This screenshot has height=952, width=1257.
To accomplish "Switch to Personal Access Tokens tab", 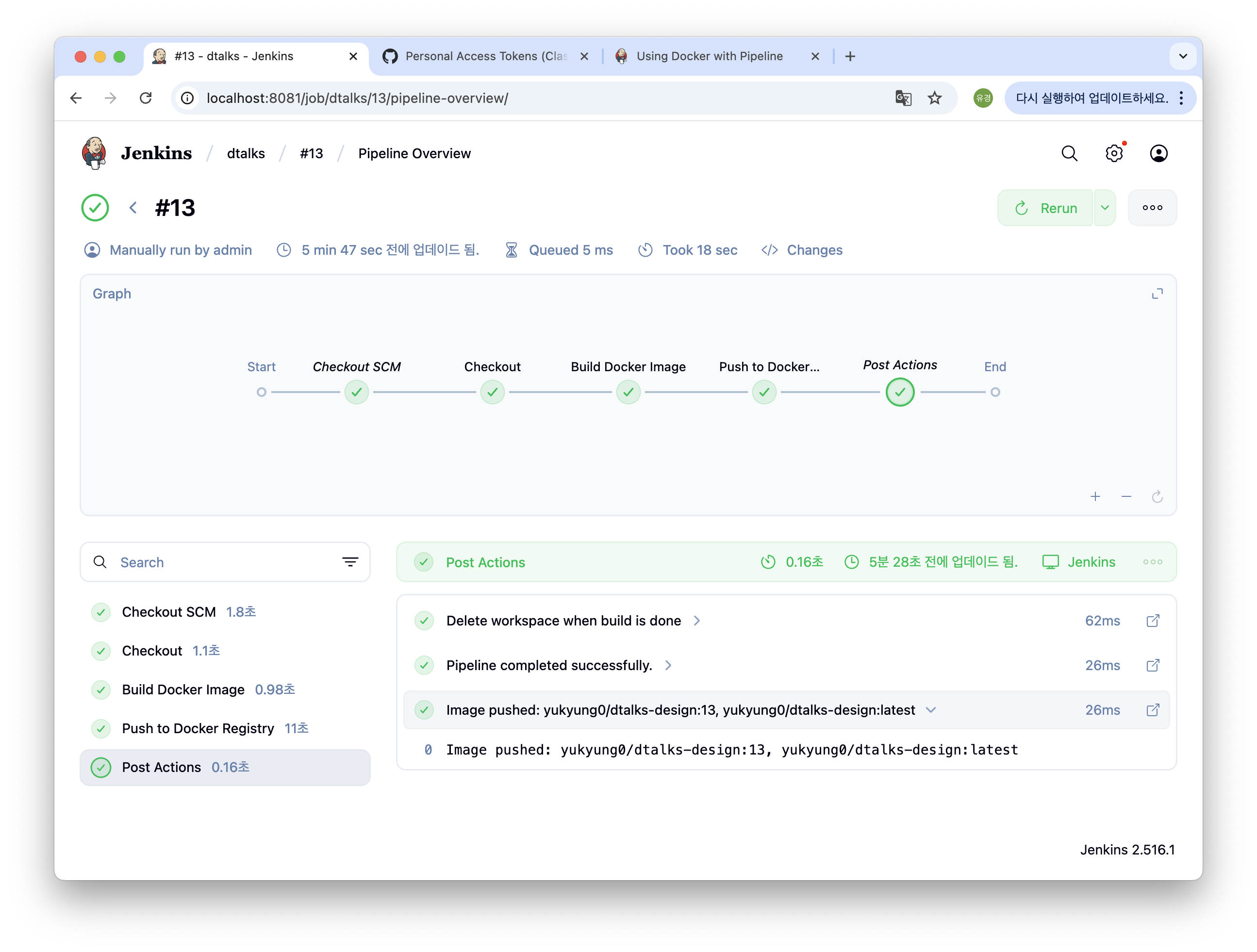I will 486,56.
